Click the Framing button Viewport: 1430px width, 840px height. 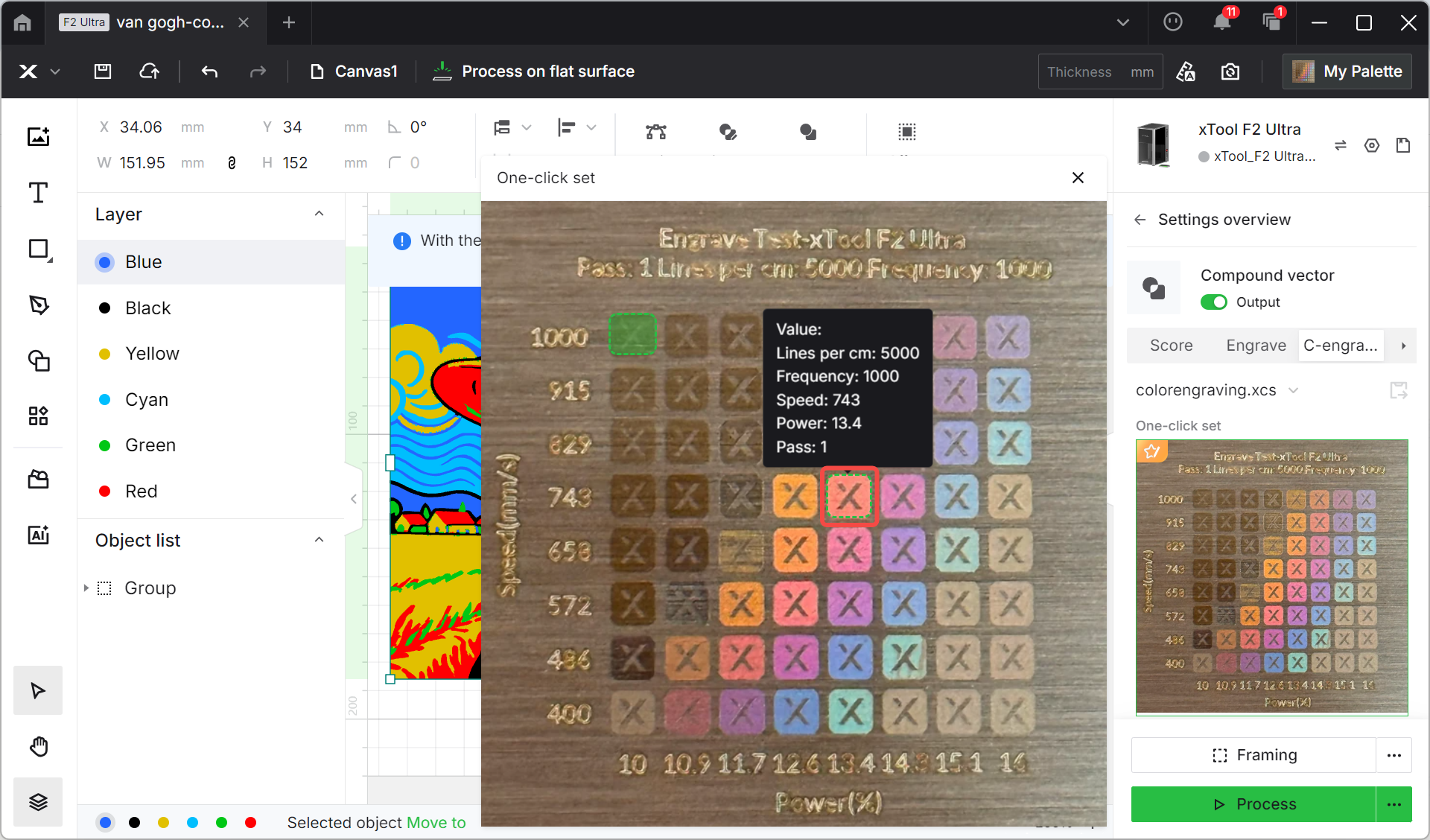(1253, 755)
